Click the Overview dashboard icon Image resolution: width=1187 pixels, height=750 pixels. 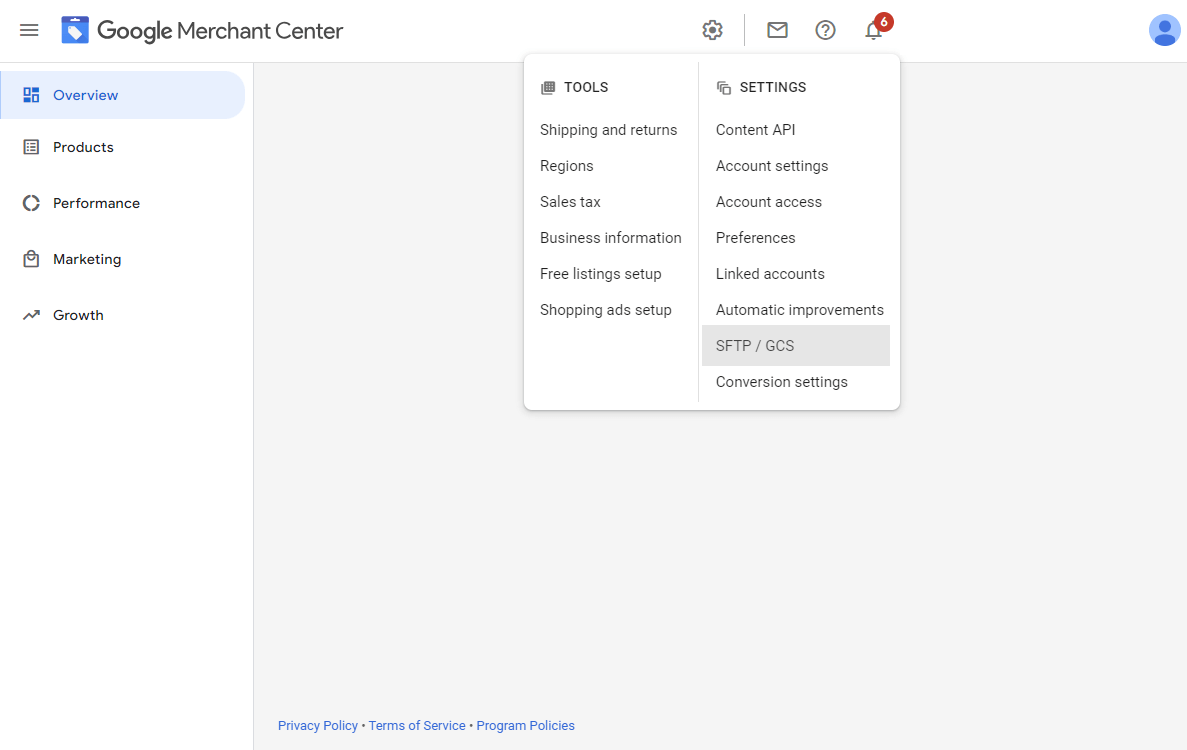coord(31,95)
